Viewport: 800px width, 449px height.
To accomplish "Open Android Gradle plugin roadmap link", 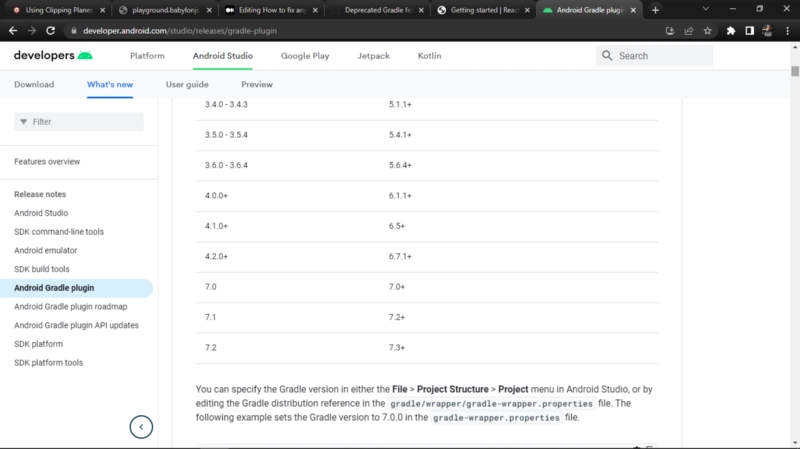I will (x=70, y=307).
